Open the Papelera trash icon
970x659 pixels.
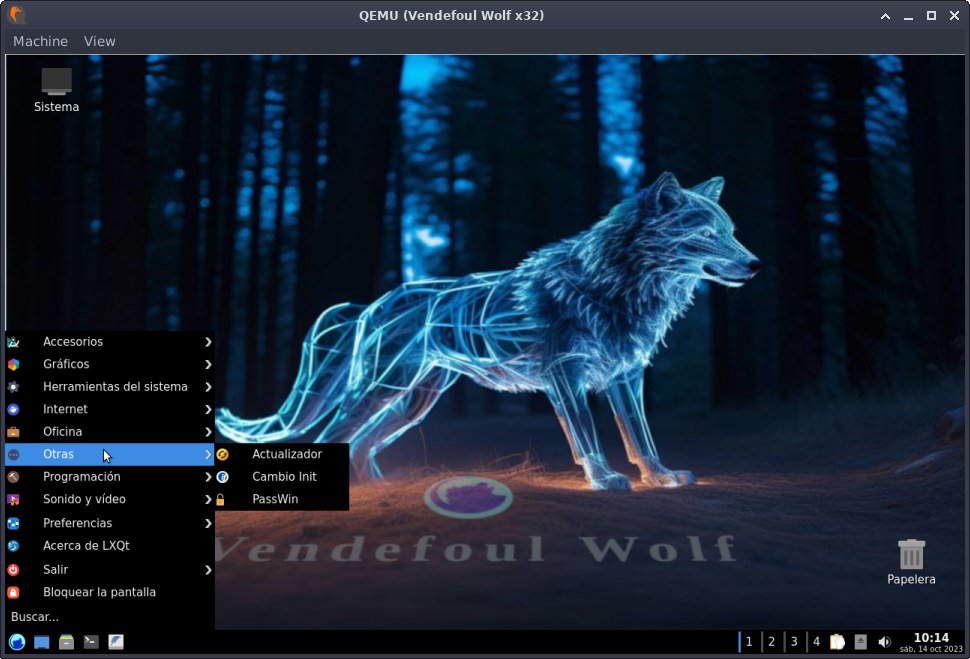point(911,562)
